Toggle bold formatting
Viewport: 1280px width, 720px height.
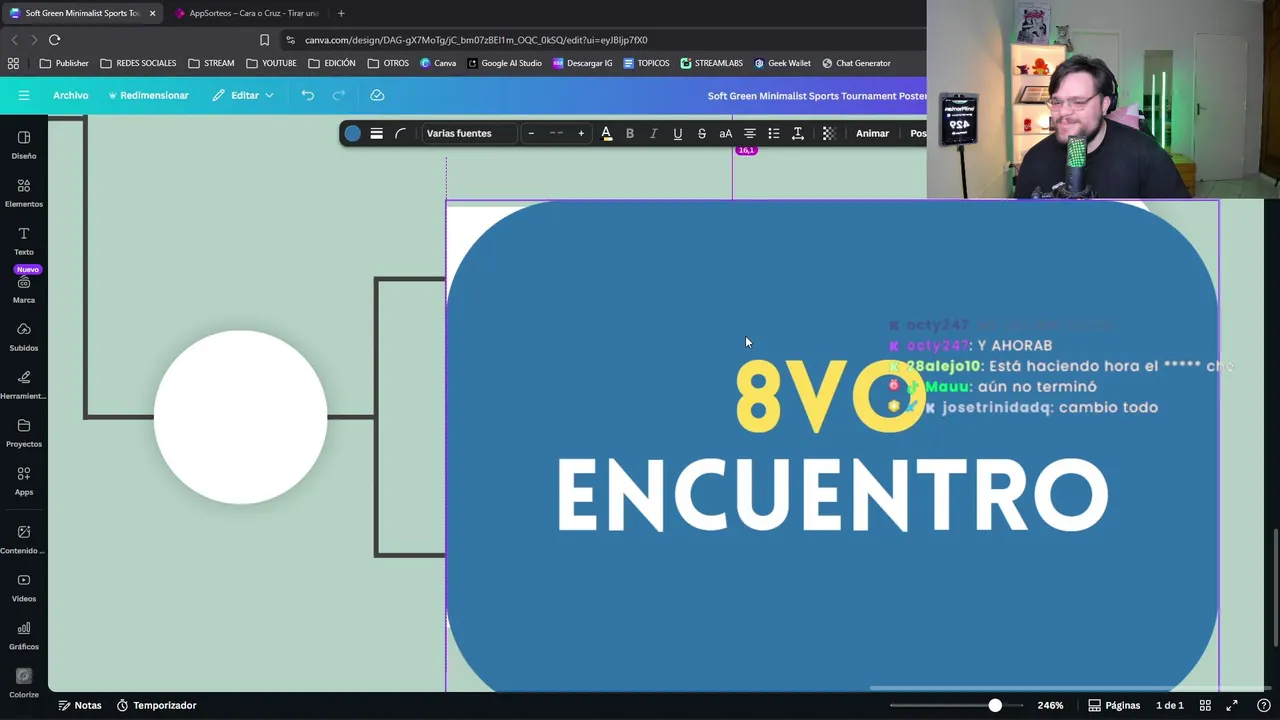[x=630, y=133]
